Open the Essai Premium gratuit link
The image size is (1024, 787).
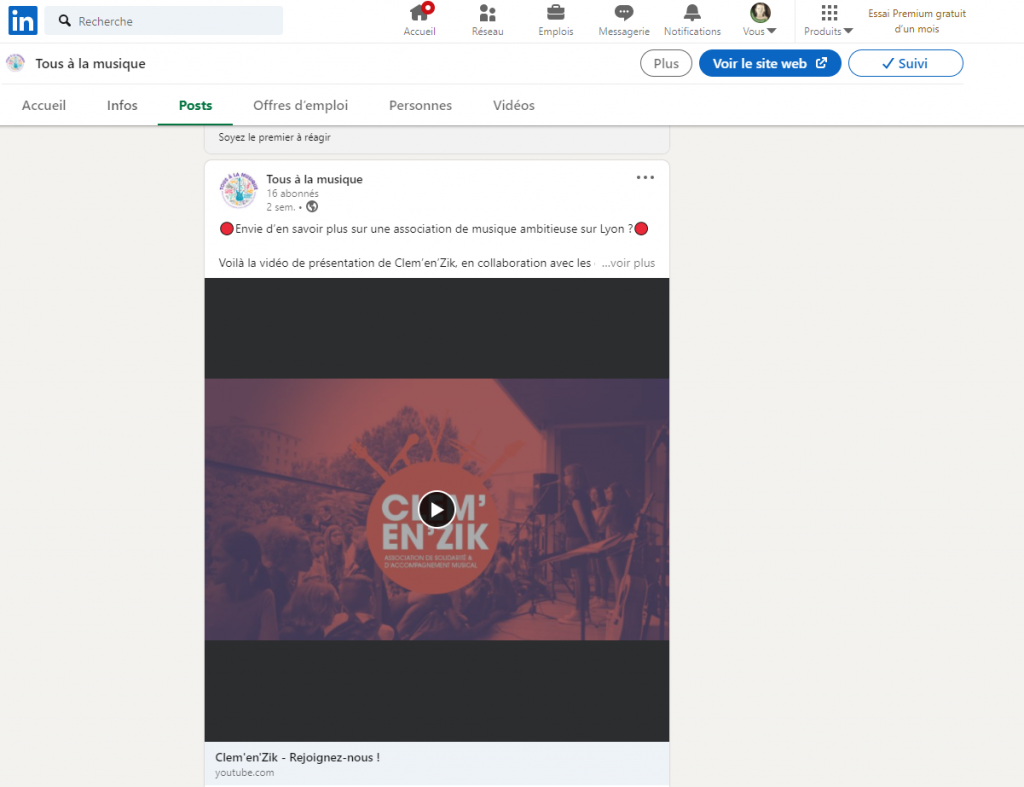(916, 21)
